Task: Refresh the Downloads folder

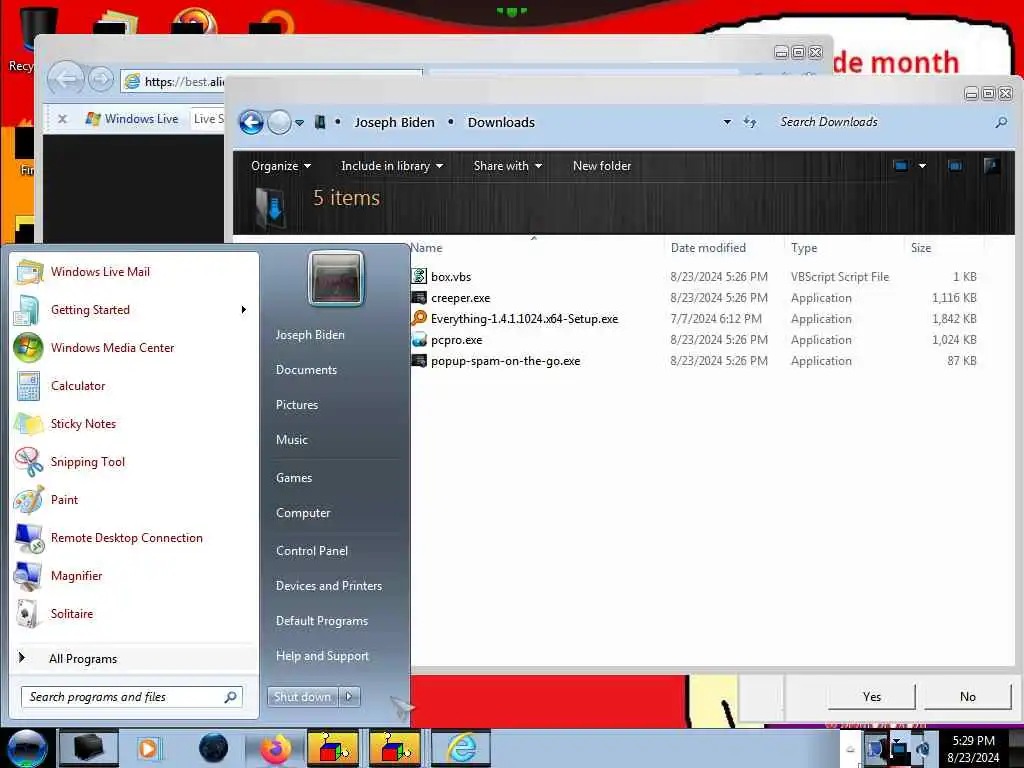Action: (x=750, y=122)
